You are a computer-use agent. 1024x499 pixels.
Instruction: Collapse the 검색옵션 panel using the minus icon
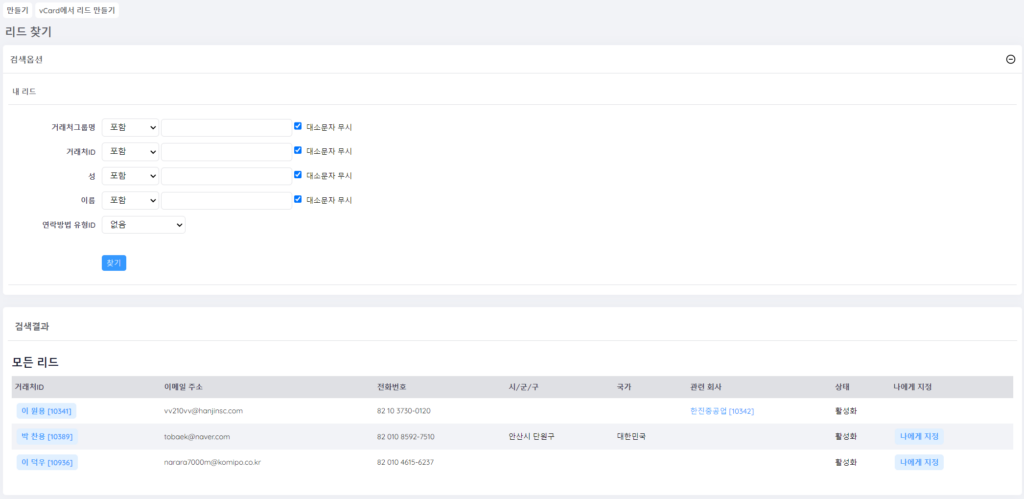point(1010,59)
